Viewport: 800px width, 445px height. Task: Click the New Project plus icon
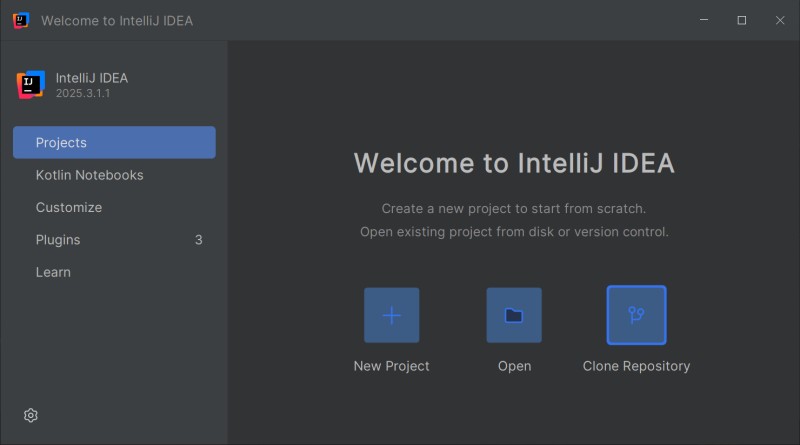pos(391,315)
